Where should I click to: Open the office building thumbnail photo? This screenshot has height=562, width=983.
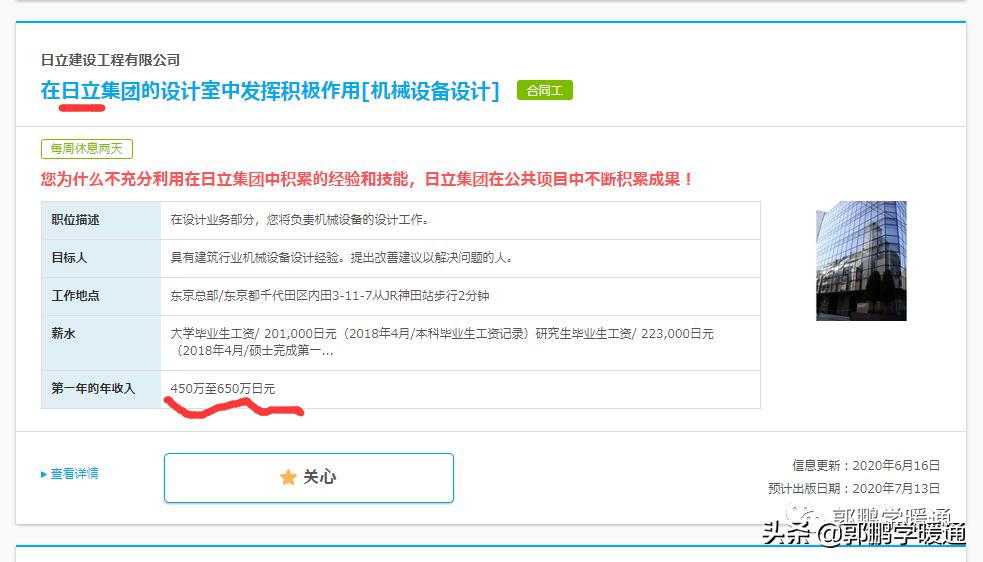tap(861, 261)
